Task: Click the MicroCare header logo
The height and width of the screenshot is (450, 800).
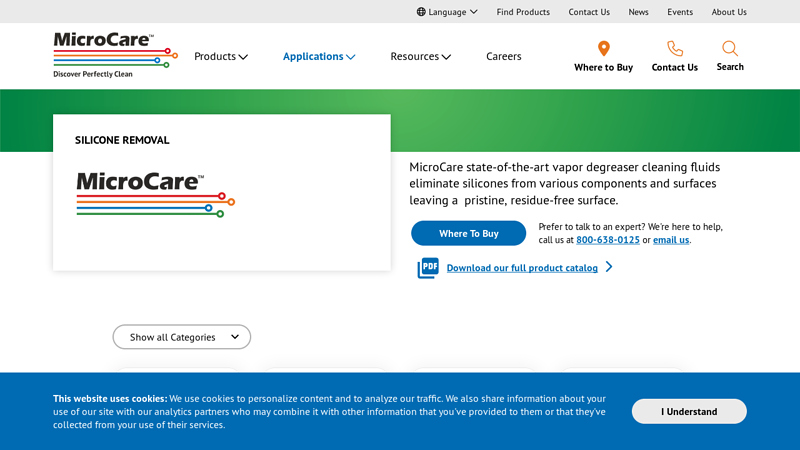Action: pos(115,55)
